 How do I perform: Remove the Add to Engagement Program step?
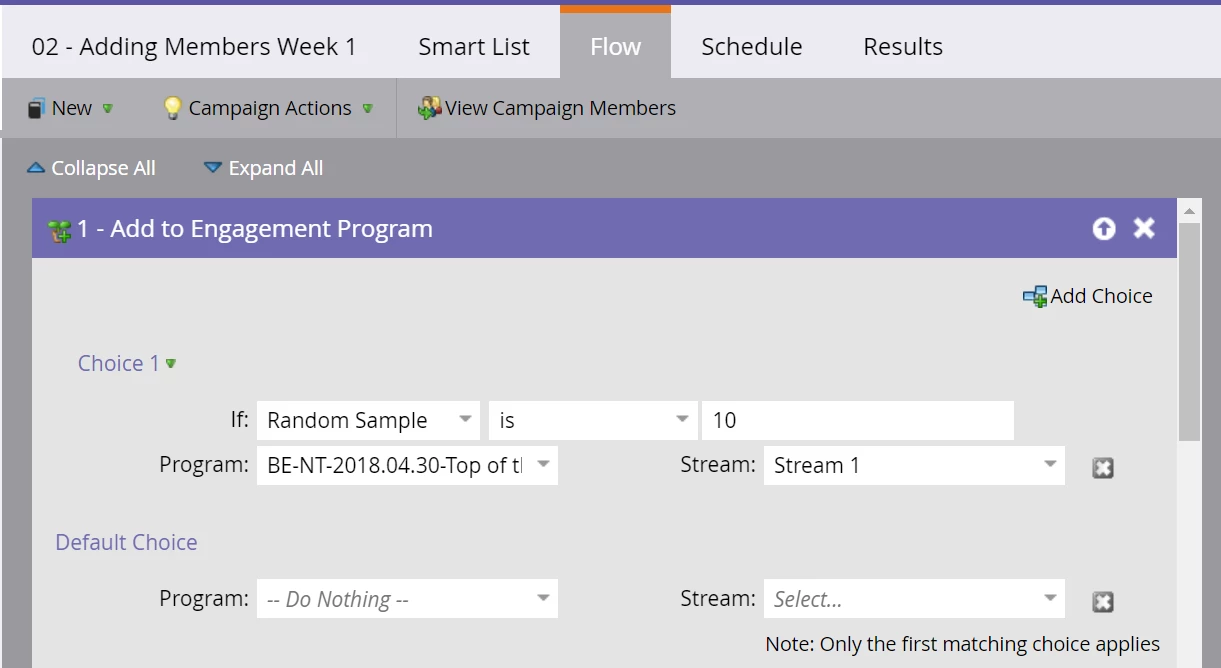click(x=1144, y=229)
